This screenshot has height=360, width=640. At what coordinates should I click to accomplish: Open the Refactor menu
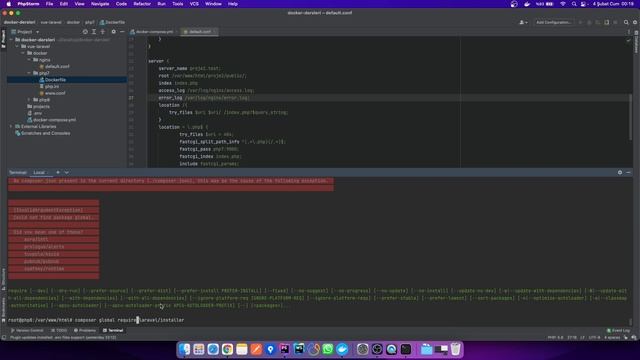pyautogui.click(x=142, y=4)
